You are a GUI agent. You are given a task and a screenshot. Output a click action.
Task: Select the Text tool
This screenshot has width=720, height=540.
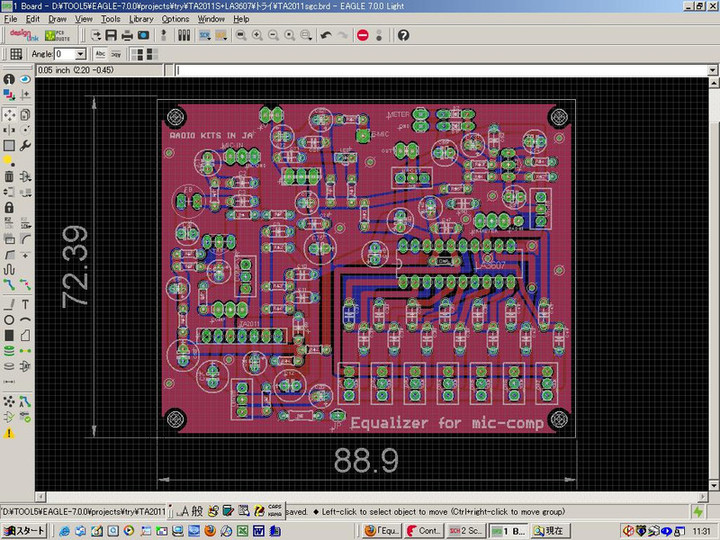tap(25, 303)
